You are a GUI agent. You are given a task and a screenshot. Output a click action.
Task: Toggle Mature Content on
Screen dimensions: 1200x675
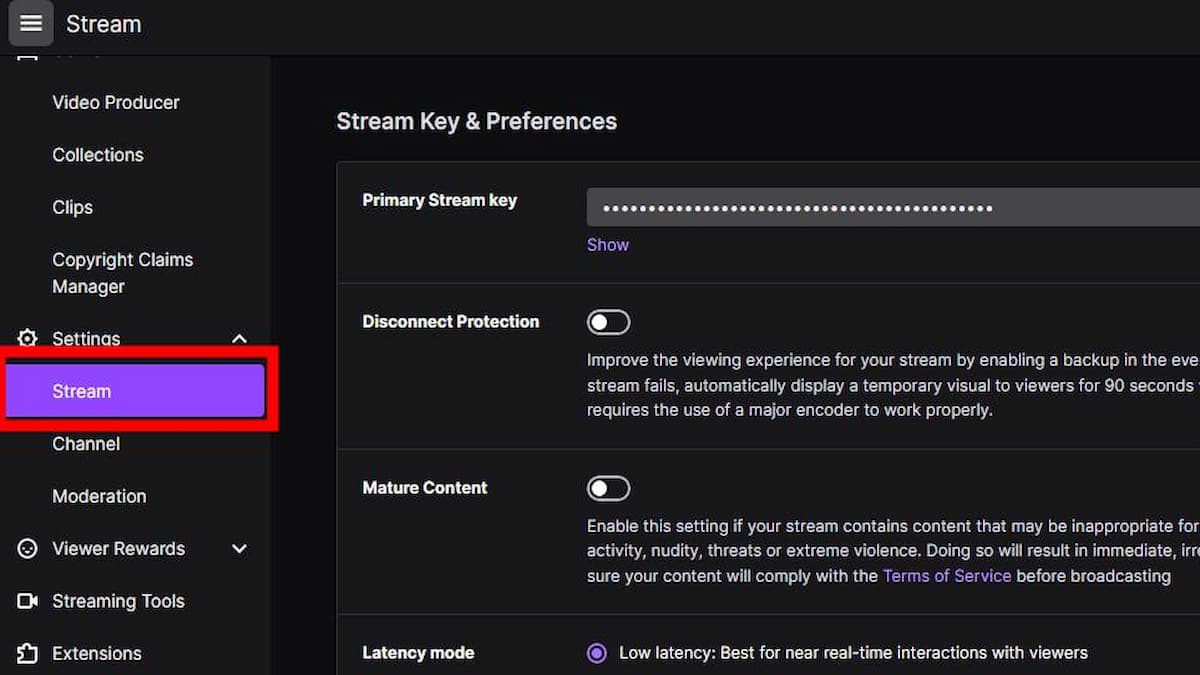[608, 487]
